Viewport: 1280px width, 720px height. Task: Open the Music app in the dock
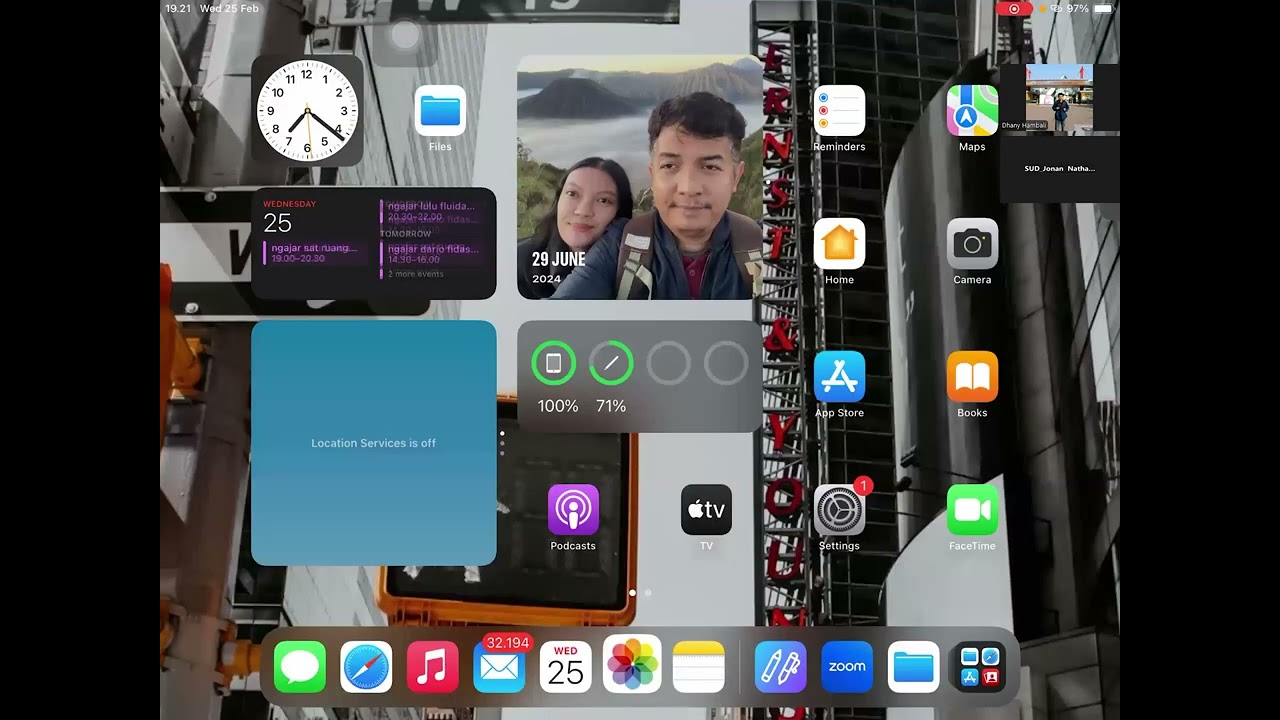[x=433, y=667]
